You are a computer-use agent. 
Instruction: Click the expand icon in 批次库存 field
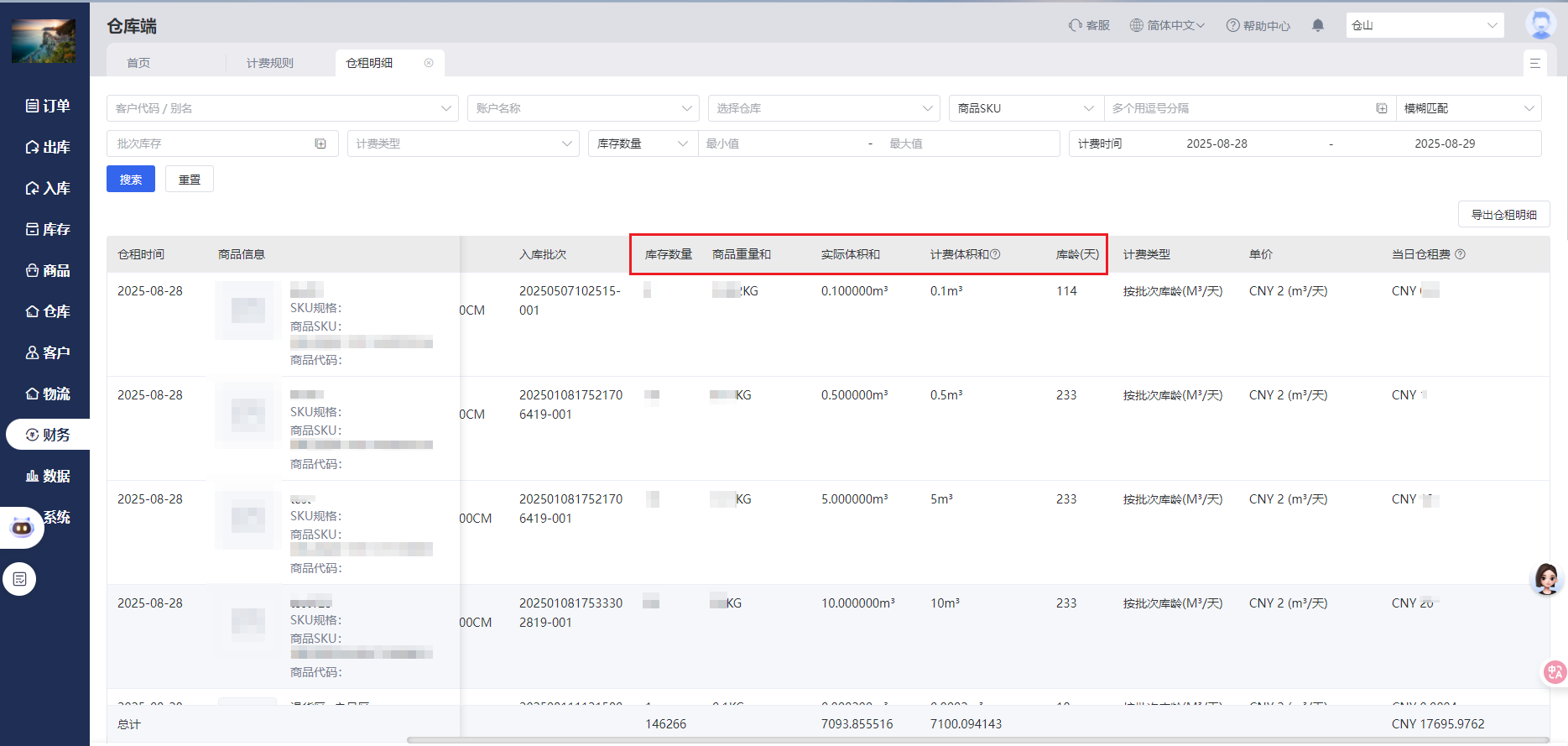pyautogui.click(x=320, y=143)
